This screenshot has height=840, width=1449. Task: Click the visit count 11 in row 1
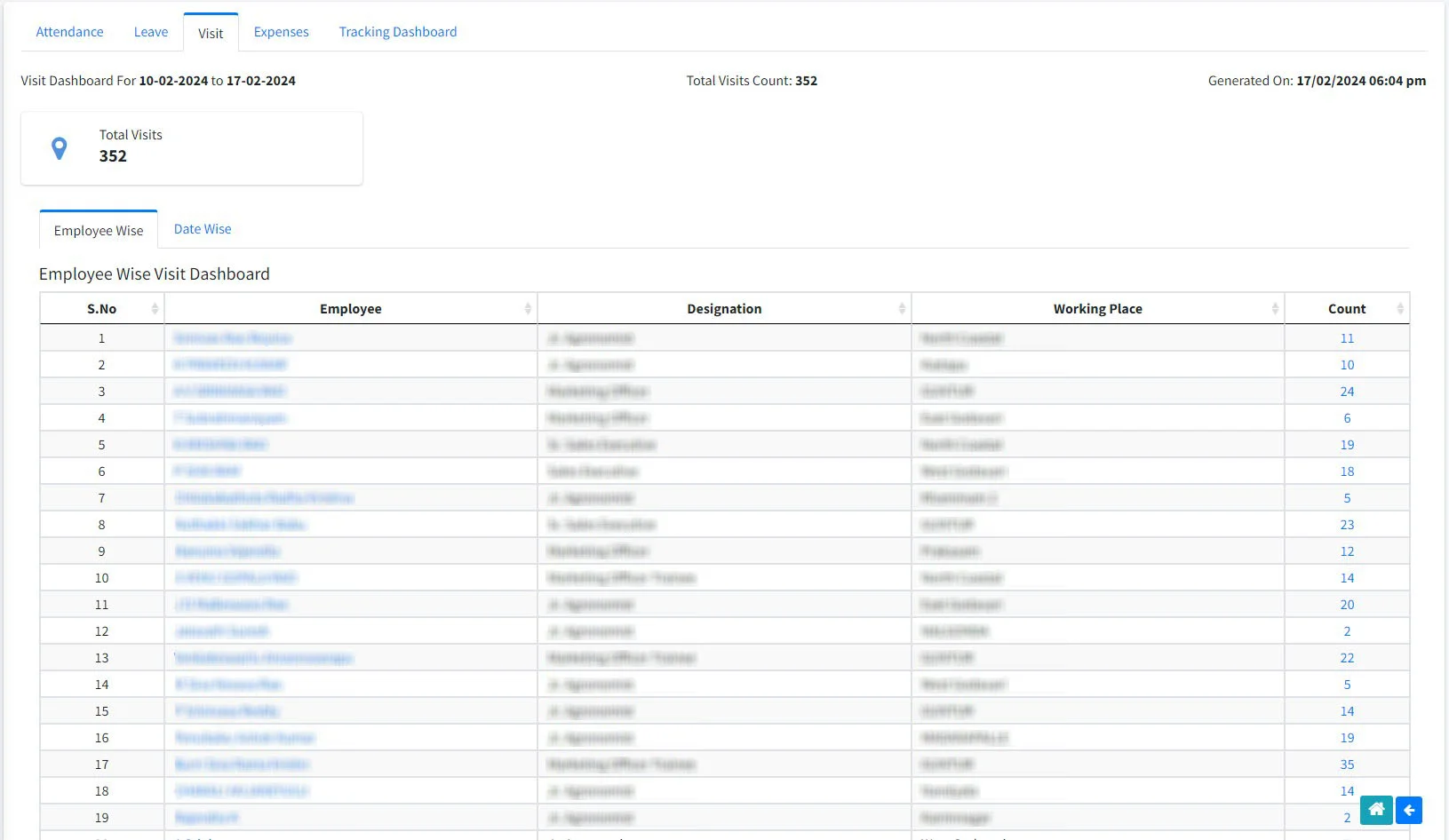coord(1347,337)
